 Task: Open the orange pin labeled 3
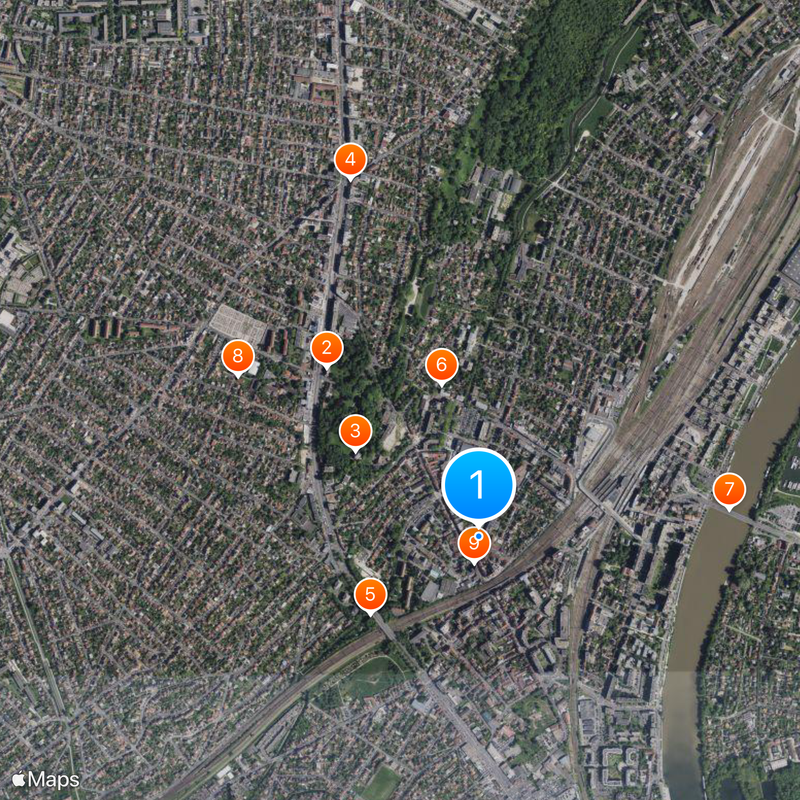[x=356, y=432]
